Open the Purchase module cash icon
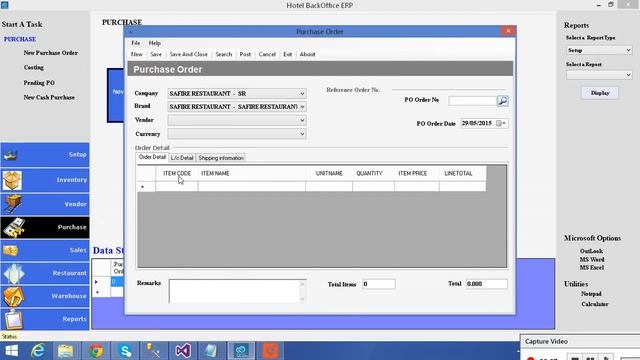Viewport: 640px width, 360px height. [x=13, y=227]
